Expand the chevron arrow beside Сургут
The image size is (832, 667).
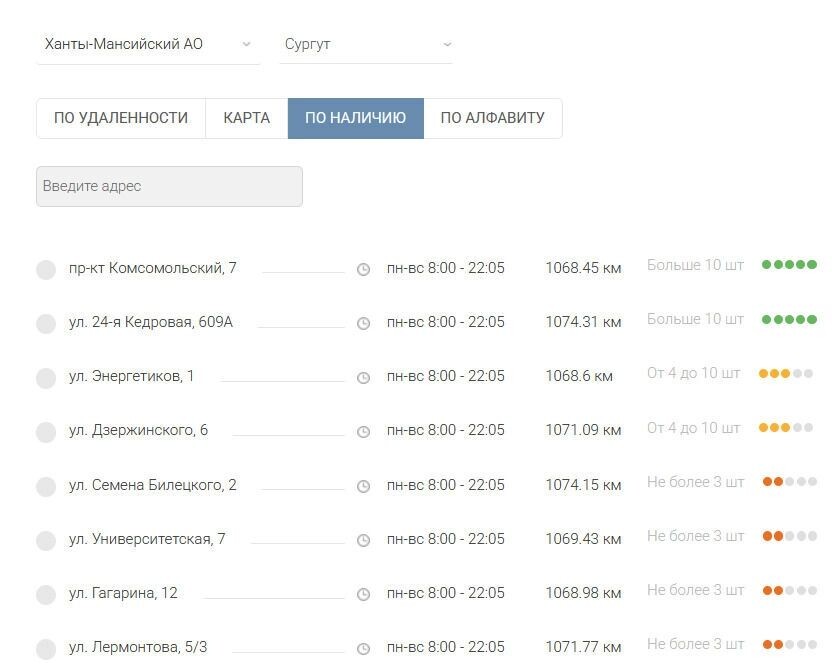(446, 44)
